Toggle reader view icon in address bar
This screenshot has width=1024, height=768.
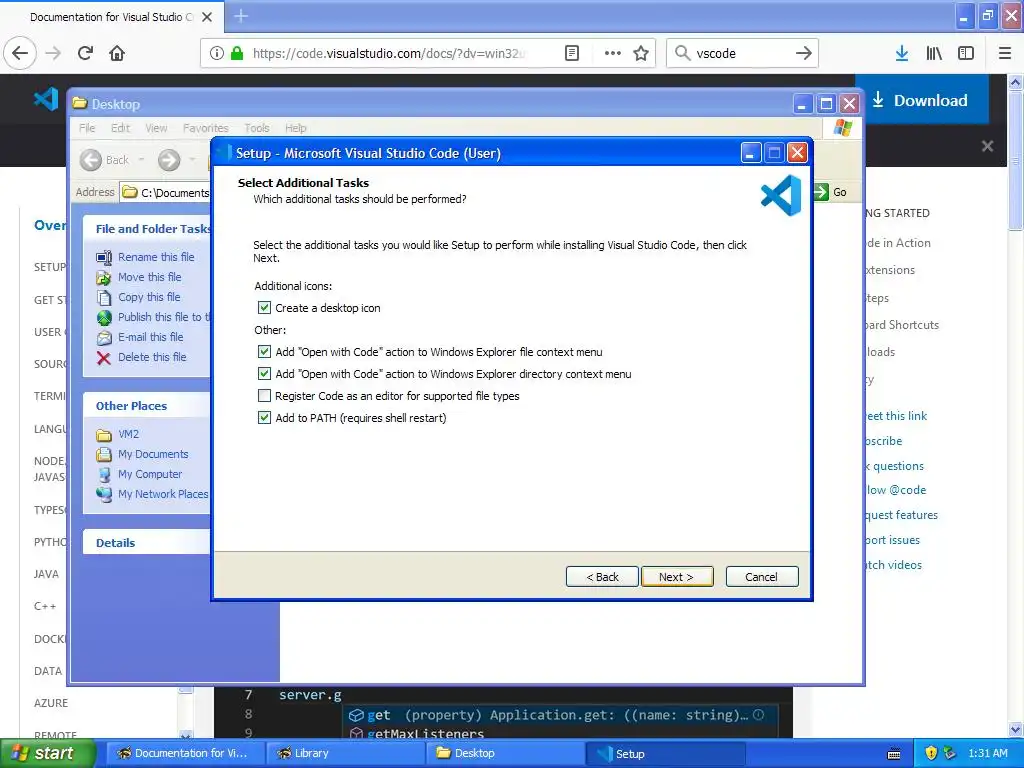(x=571, y=53)
